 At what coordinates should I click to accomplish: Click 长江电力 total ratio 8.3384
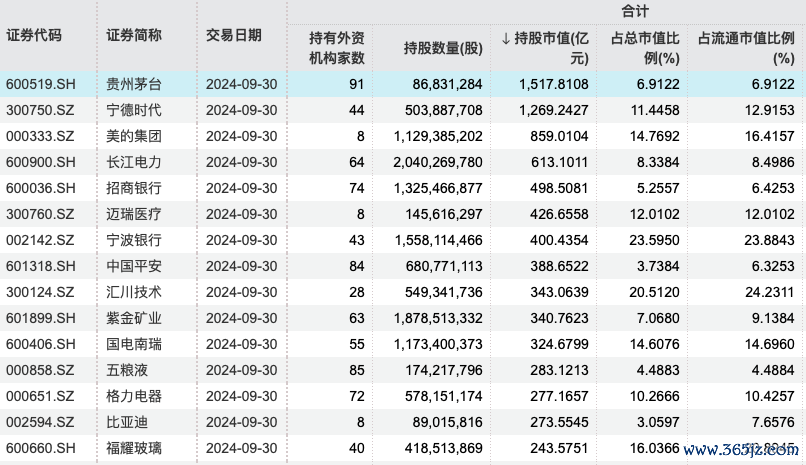(658, 162)
